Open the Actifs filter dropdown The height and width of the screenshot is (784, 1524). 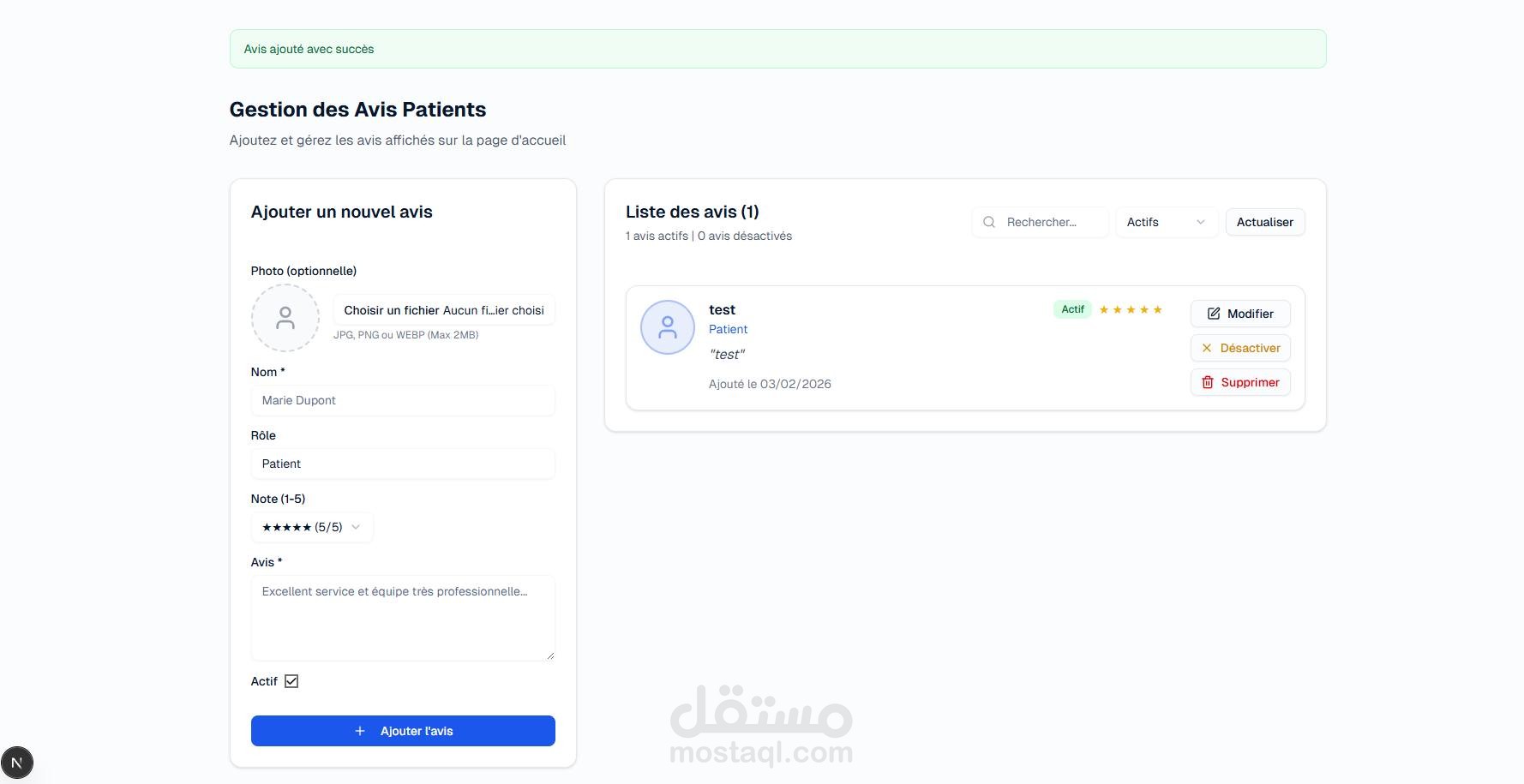[x=1167, y=222]
